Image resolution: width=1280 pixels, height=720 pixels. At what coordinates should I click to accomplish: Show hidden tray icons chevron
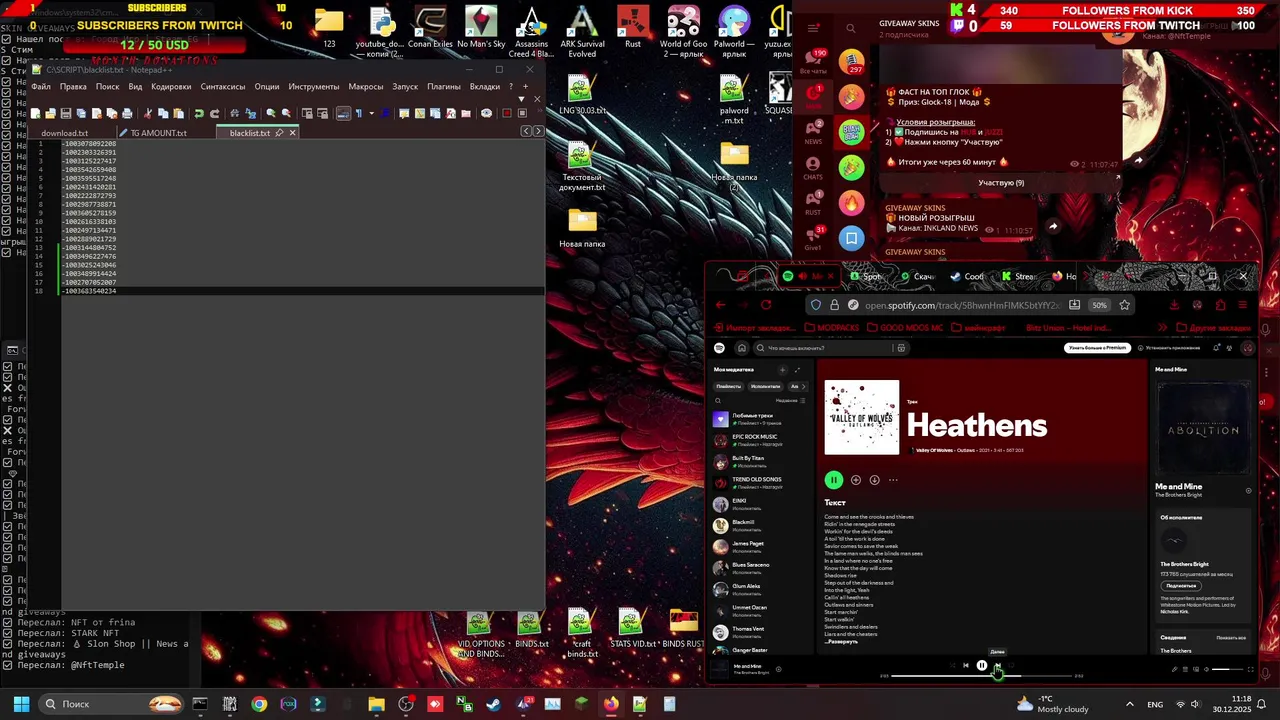coord(1130,704)
